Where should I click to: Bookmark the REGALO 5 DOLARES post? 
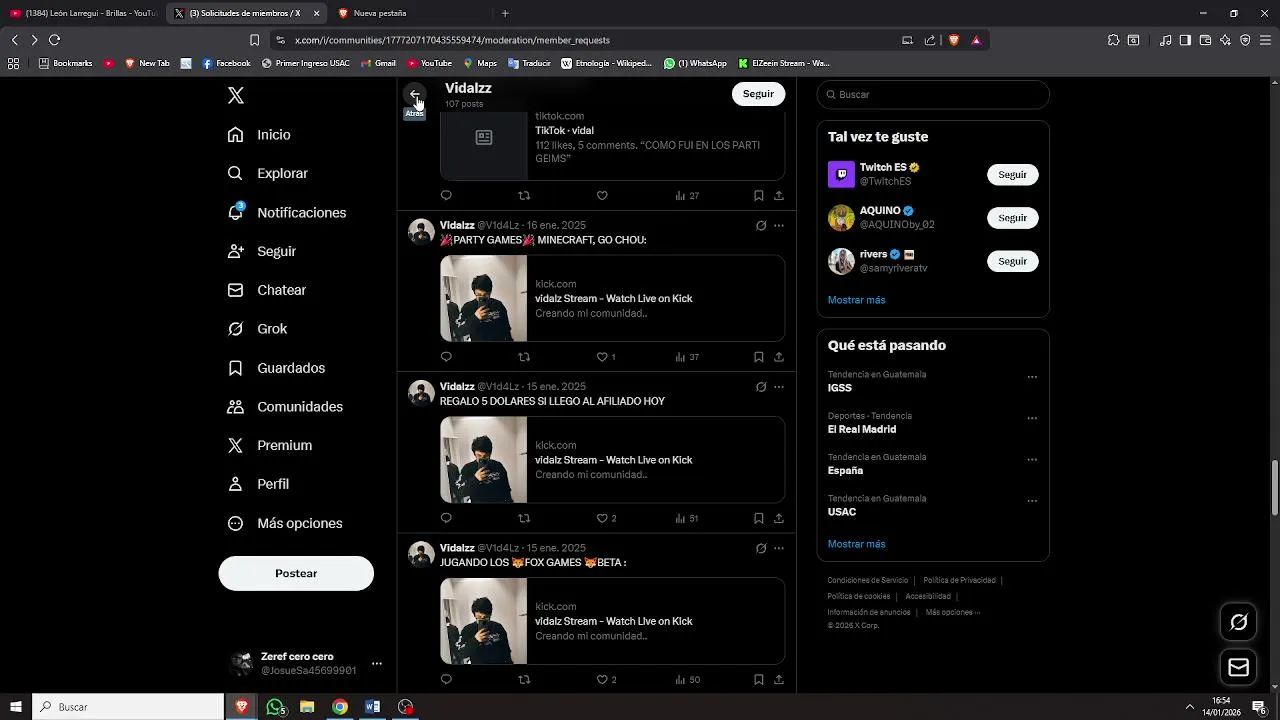(758, 518)
